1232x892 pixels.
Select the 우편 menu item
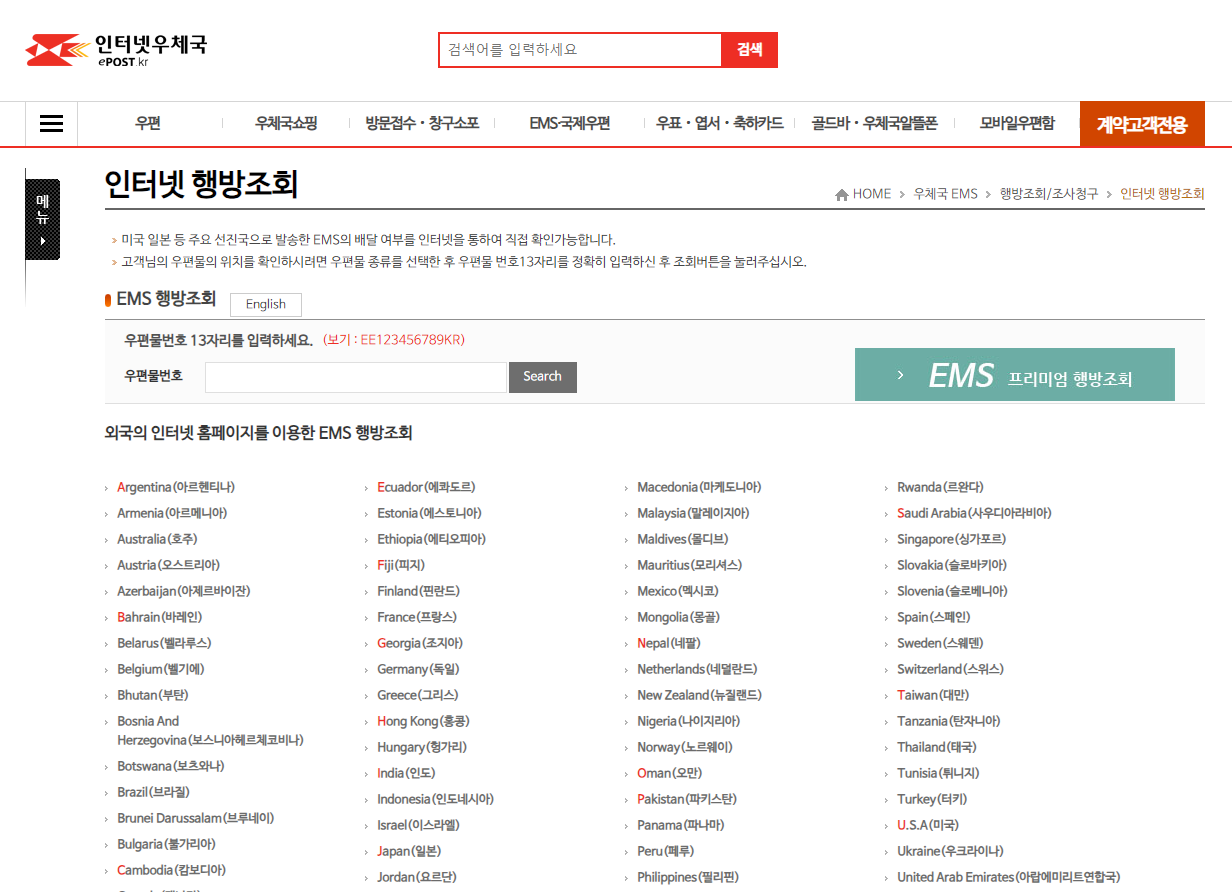(148, 123)
